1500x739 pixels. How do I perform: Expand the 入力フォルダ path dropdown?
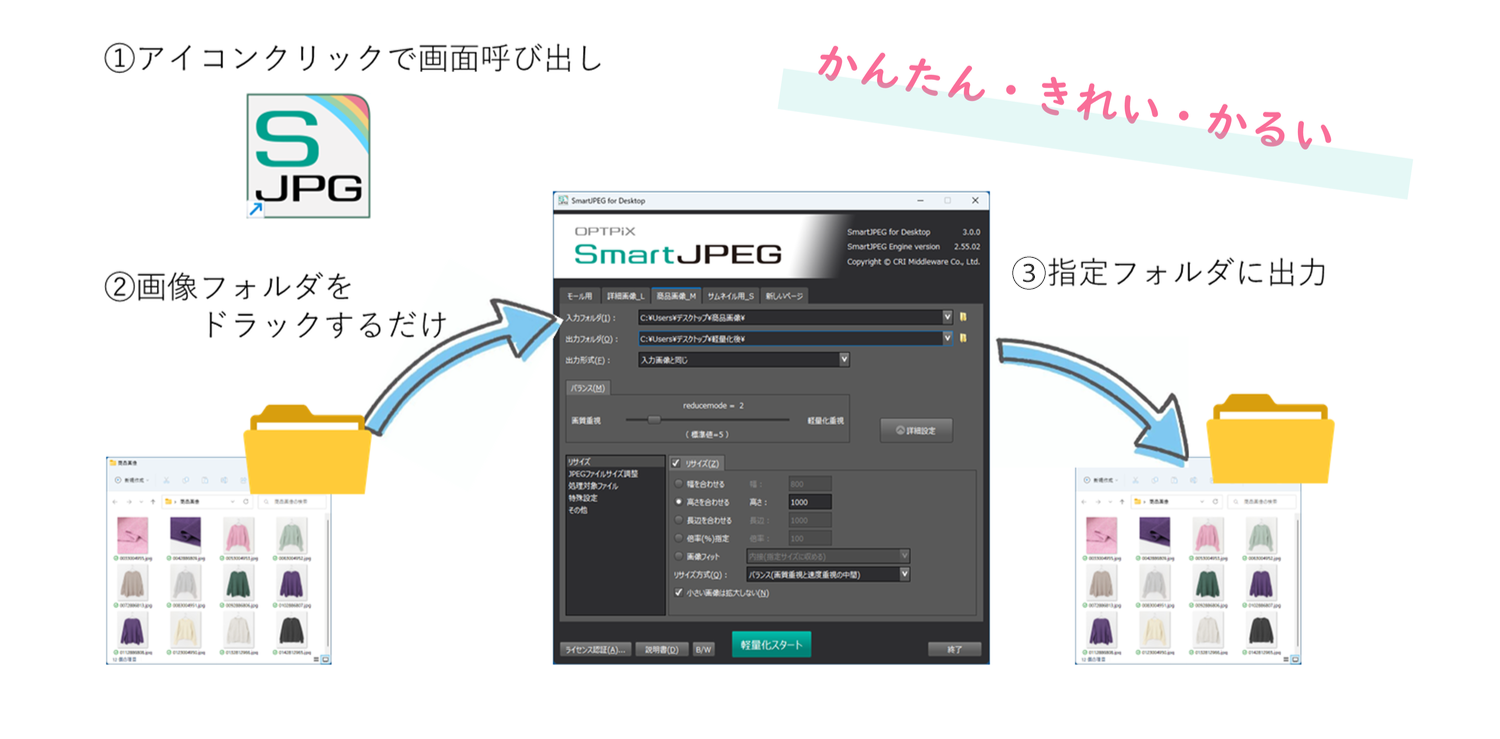pyautogui.click(x=947, y=317)
